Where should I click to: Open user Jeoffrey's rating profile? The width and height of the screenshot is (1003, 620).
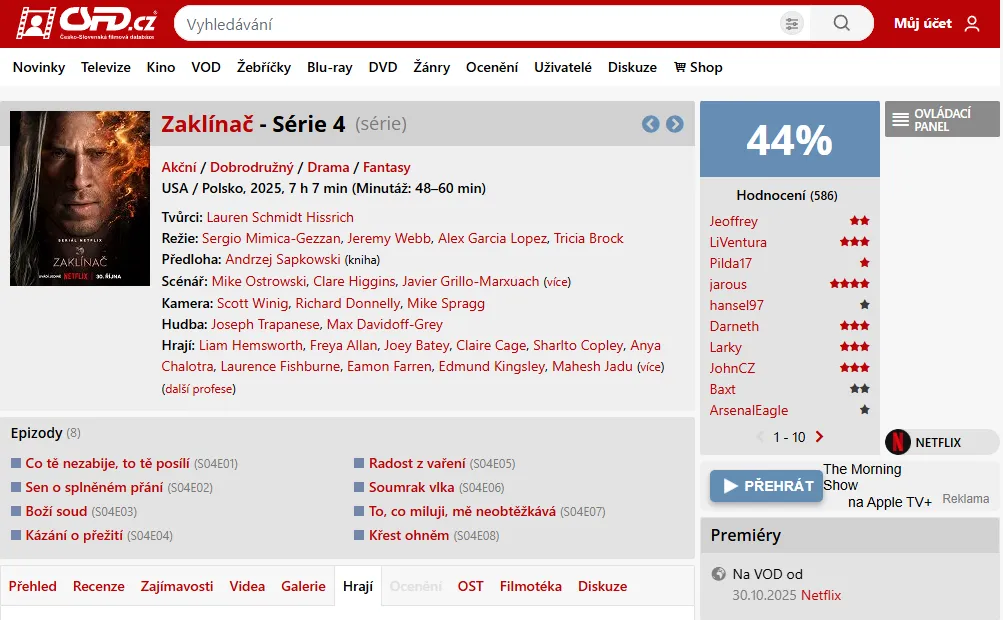point(734,221)
